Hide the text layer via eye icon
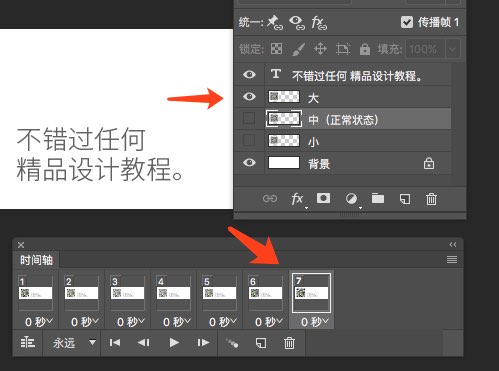 point(249,74)
